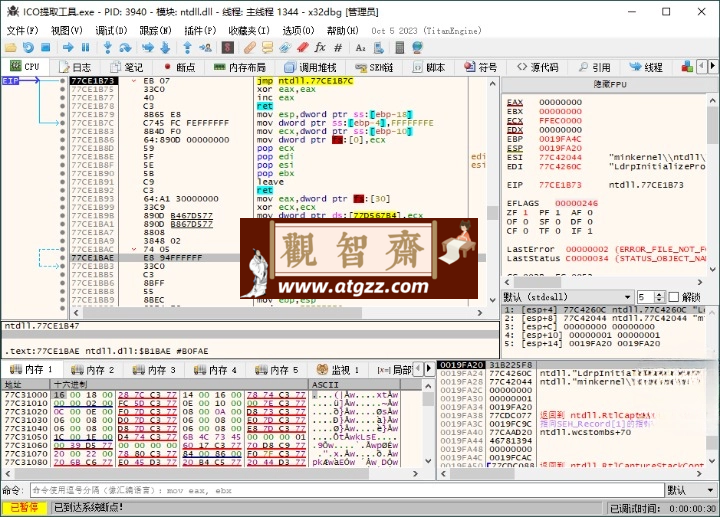The width and height of the screenshot is (720, 517).
Task: Open the 帮助(H) menu
Action: tap(343, 30)
